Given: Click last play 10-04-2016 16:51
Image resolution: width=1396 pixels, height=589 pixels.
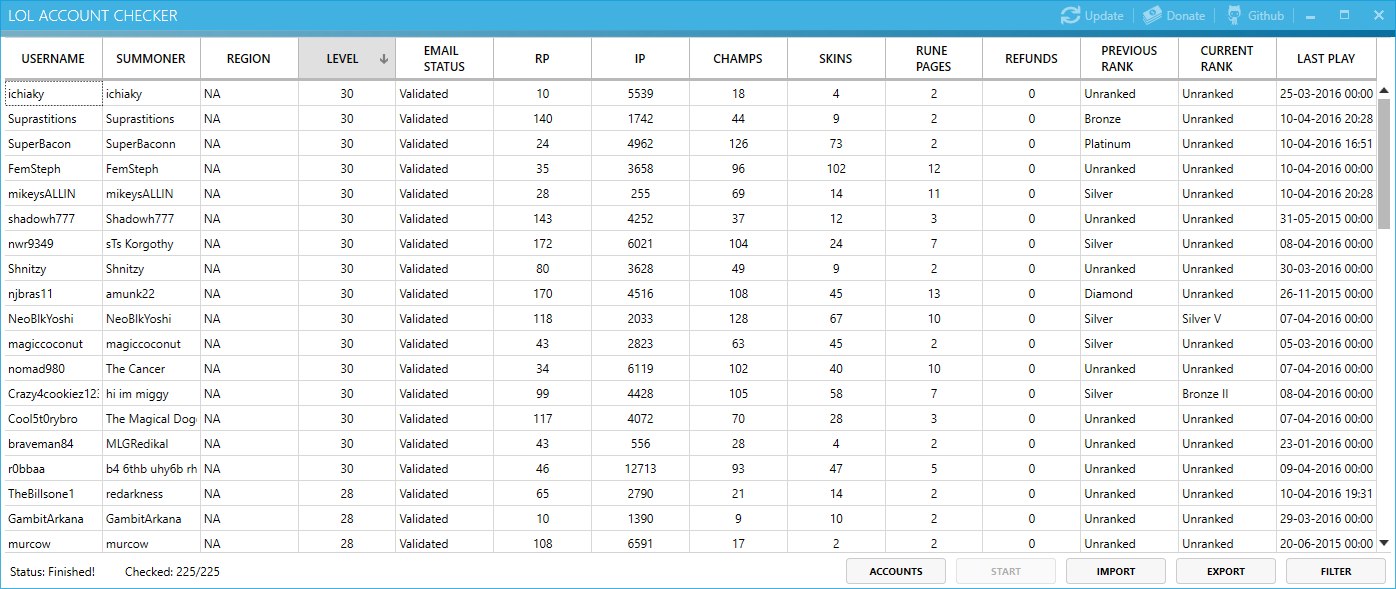Looking at the screenshot, I should [x=1326, y=144].
